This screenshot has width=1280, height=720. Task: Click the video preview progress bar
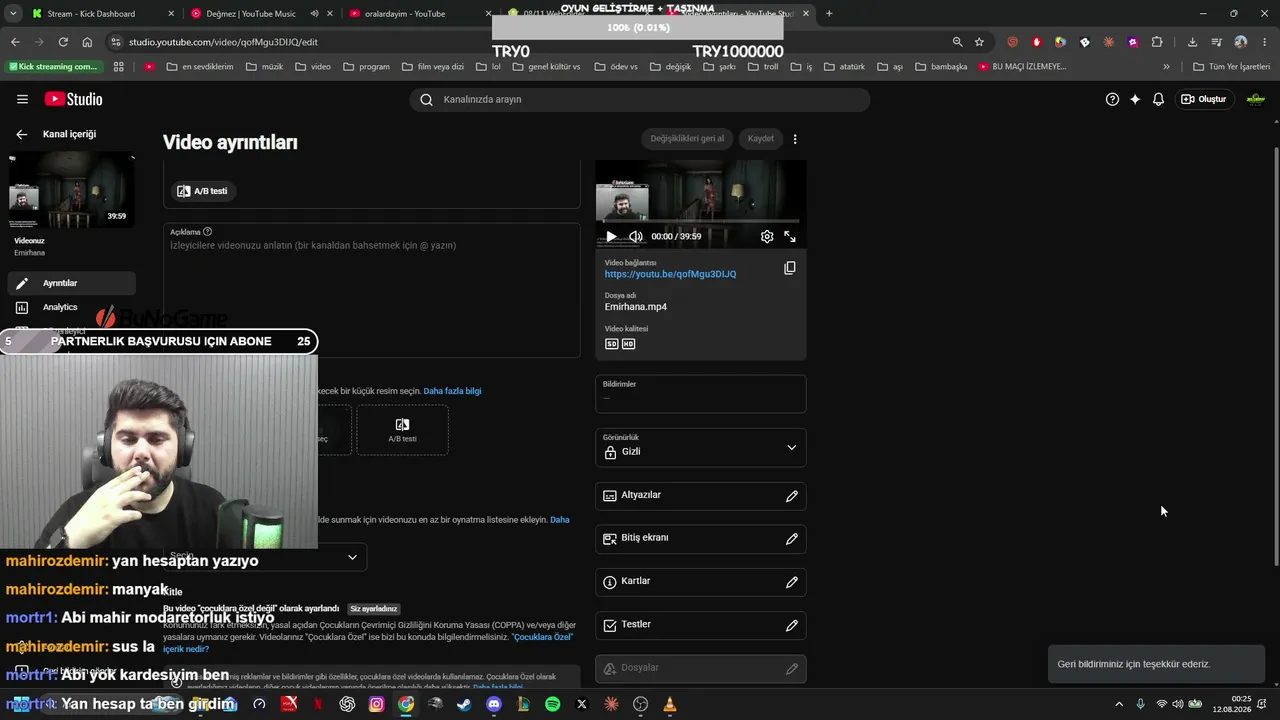(700, 220)
